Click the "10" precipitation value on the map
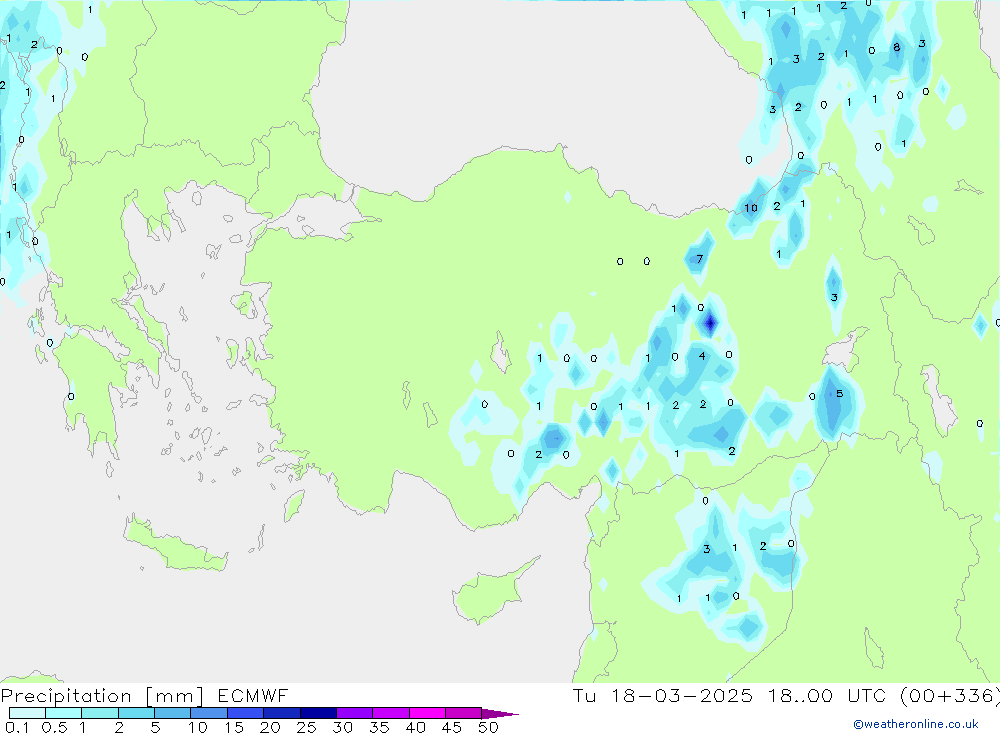The width and height of the screenshot is (1000, 733). [751, 208]
